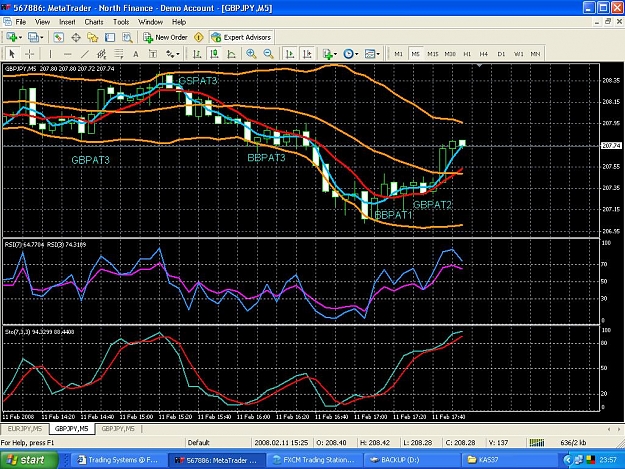This screenshot has width=625, height=469.
Task: Set timeframe to H4
Action: coord(484,54)
